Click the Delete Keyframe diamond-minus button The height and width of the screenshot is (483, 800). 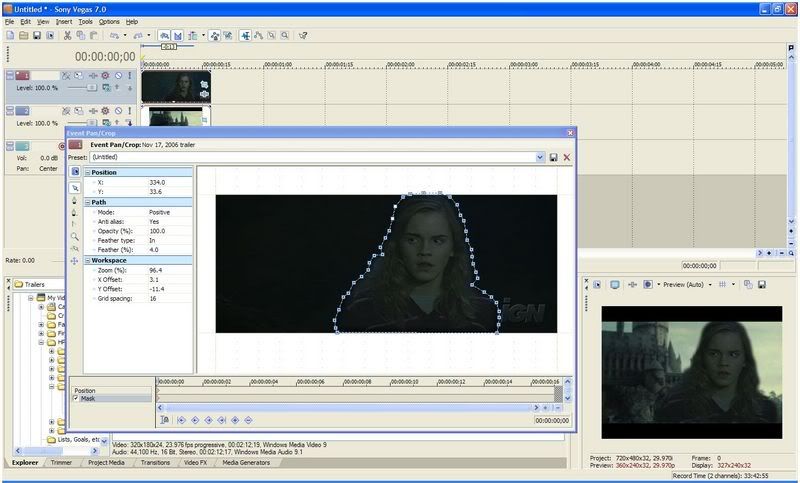tap(248, 420)
